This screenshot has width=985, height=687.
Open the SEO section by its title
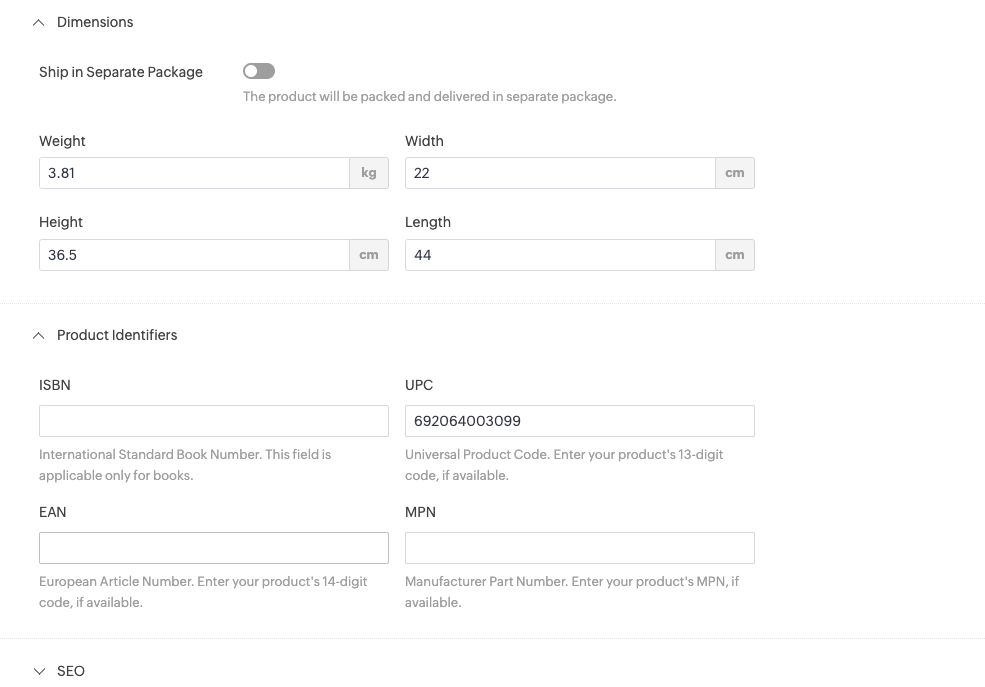(x=71, y=671)
